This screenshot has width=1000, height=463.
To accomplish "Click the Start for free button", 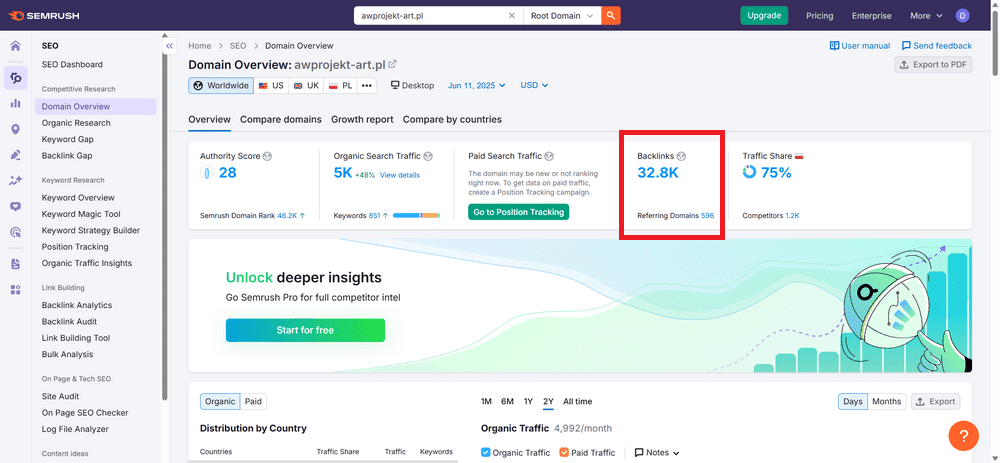I will (x=305, y=330).
